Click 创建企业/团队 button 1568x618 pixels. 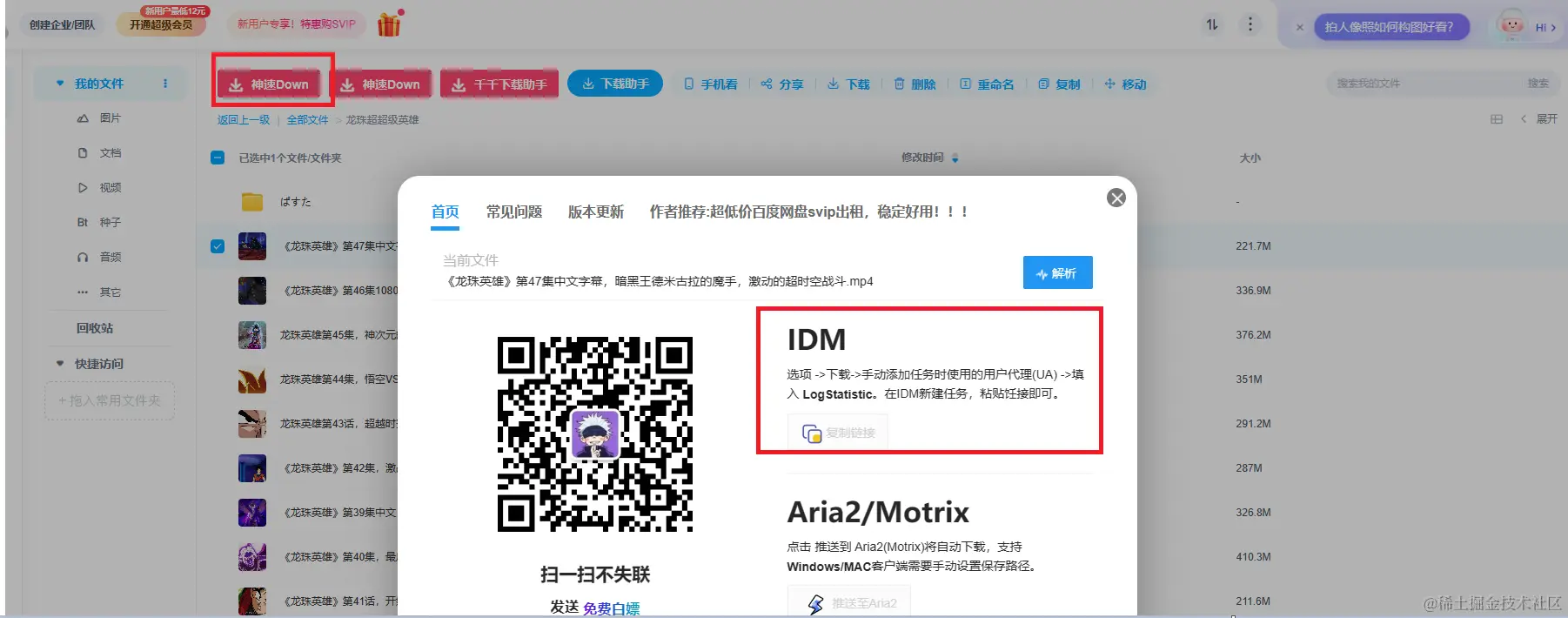[x=62, y=25]
